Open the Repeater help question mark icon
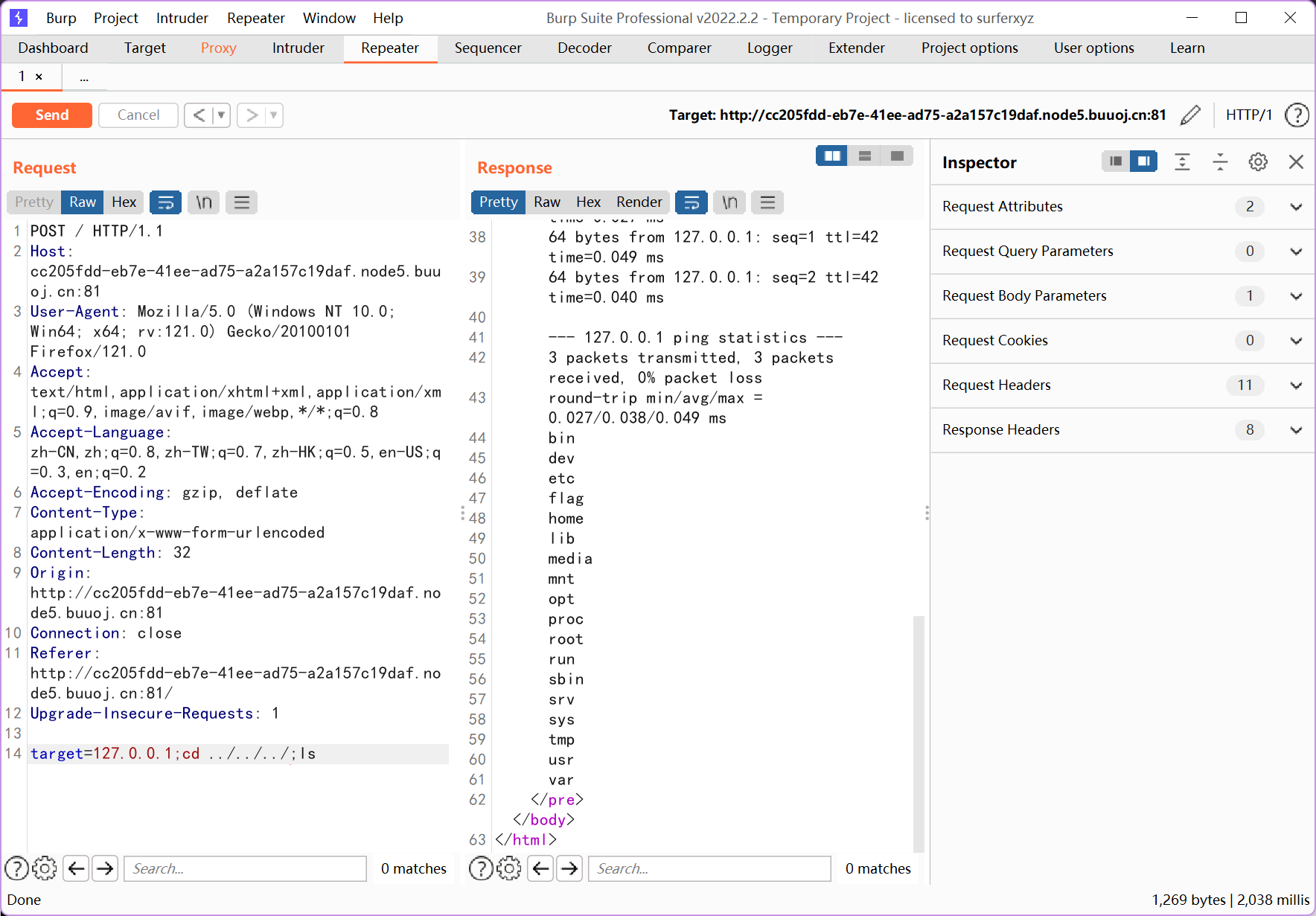The image size is (1316, 916). click(x=1297, y=115)
